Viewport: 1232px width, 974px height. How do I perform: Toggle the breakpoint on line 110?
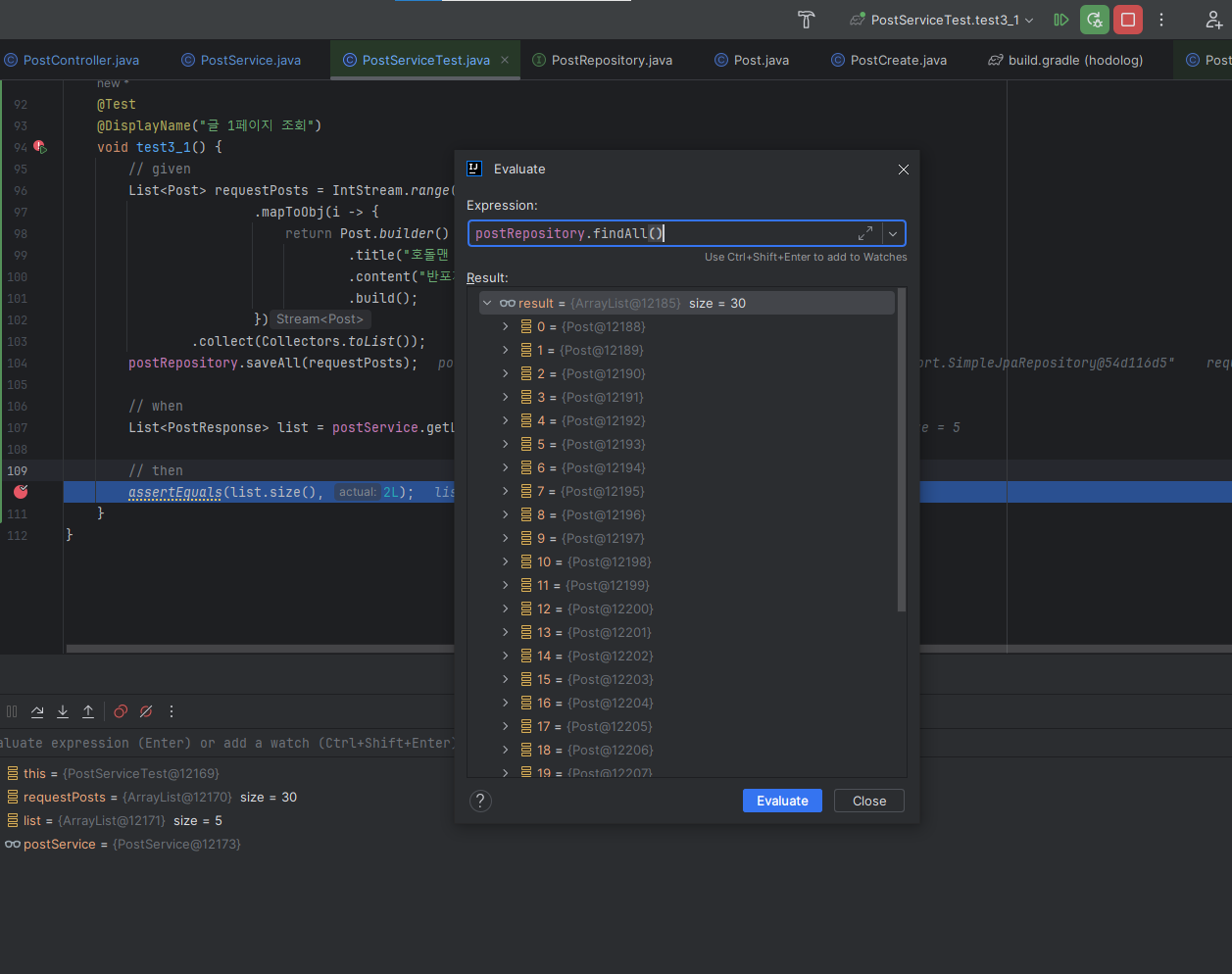20,492
